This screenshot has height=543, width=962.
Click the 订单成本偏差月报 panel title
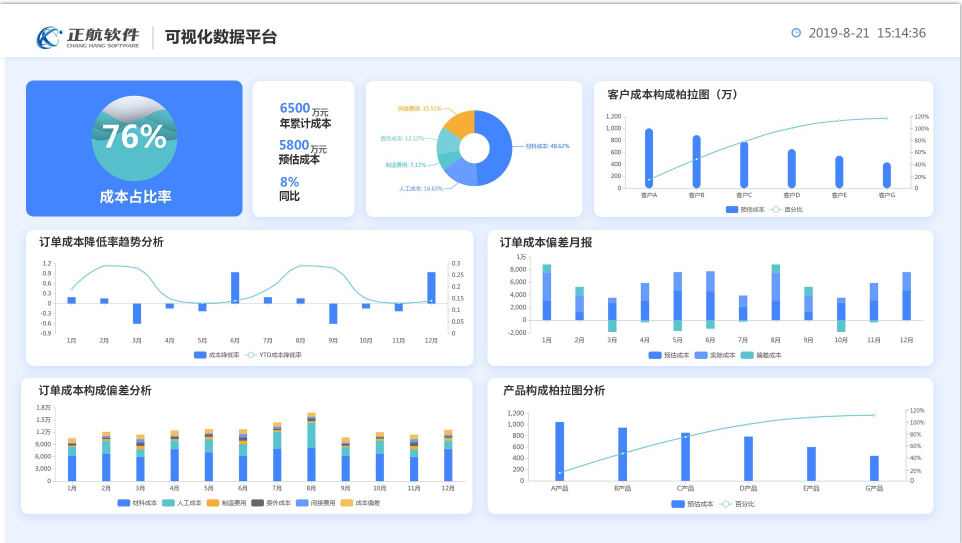point(545,242)
